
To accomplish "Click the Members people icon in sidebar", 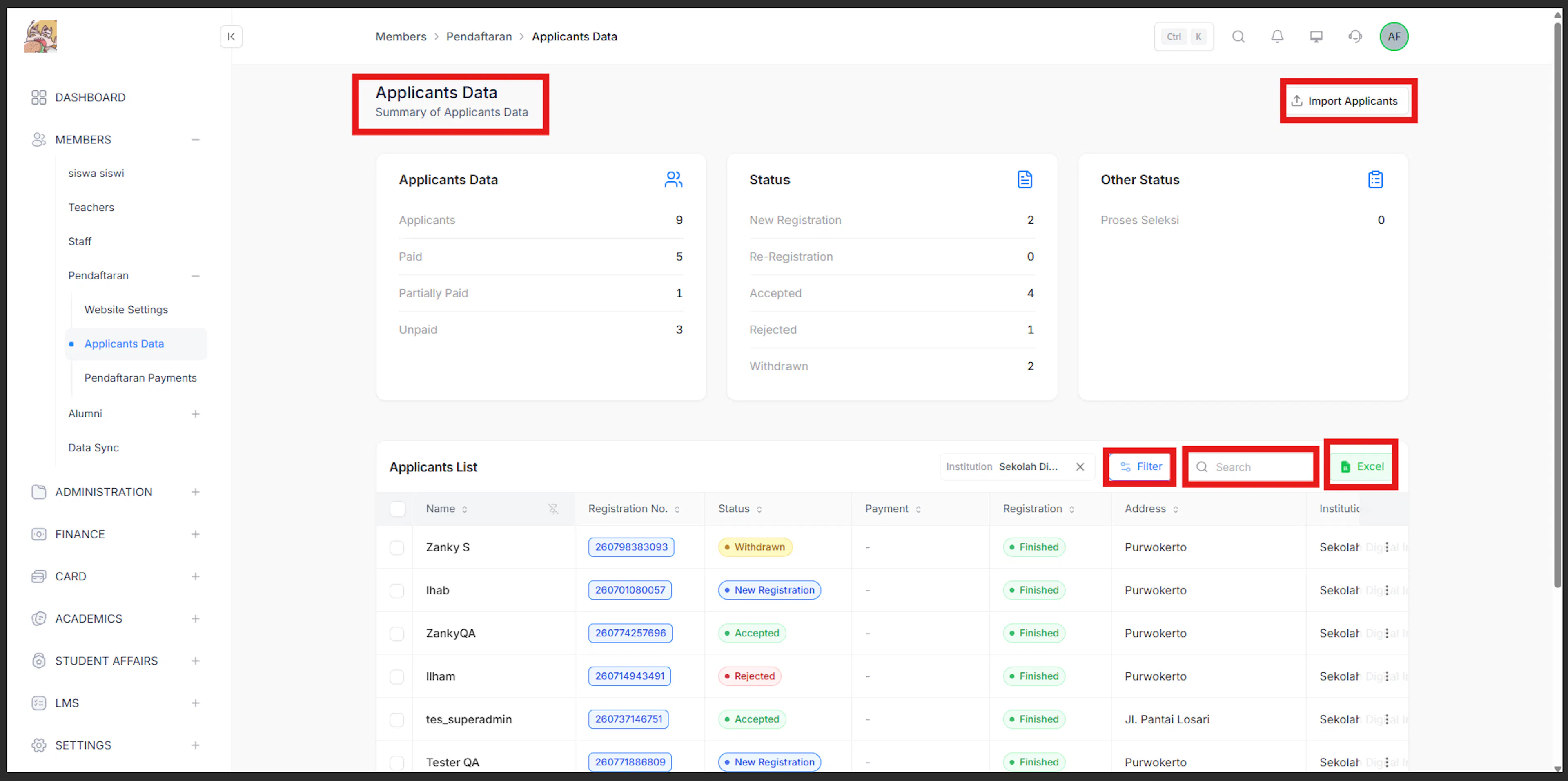I will (39, 139).
